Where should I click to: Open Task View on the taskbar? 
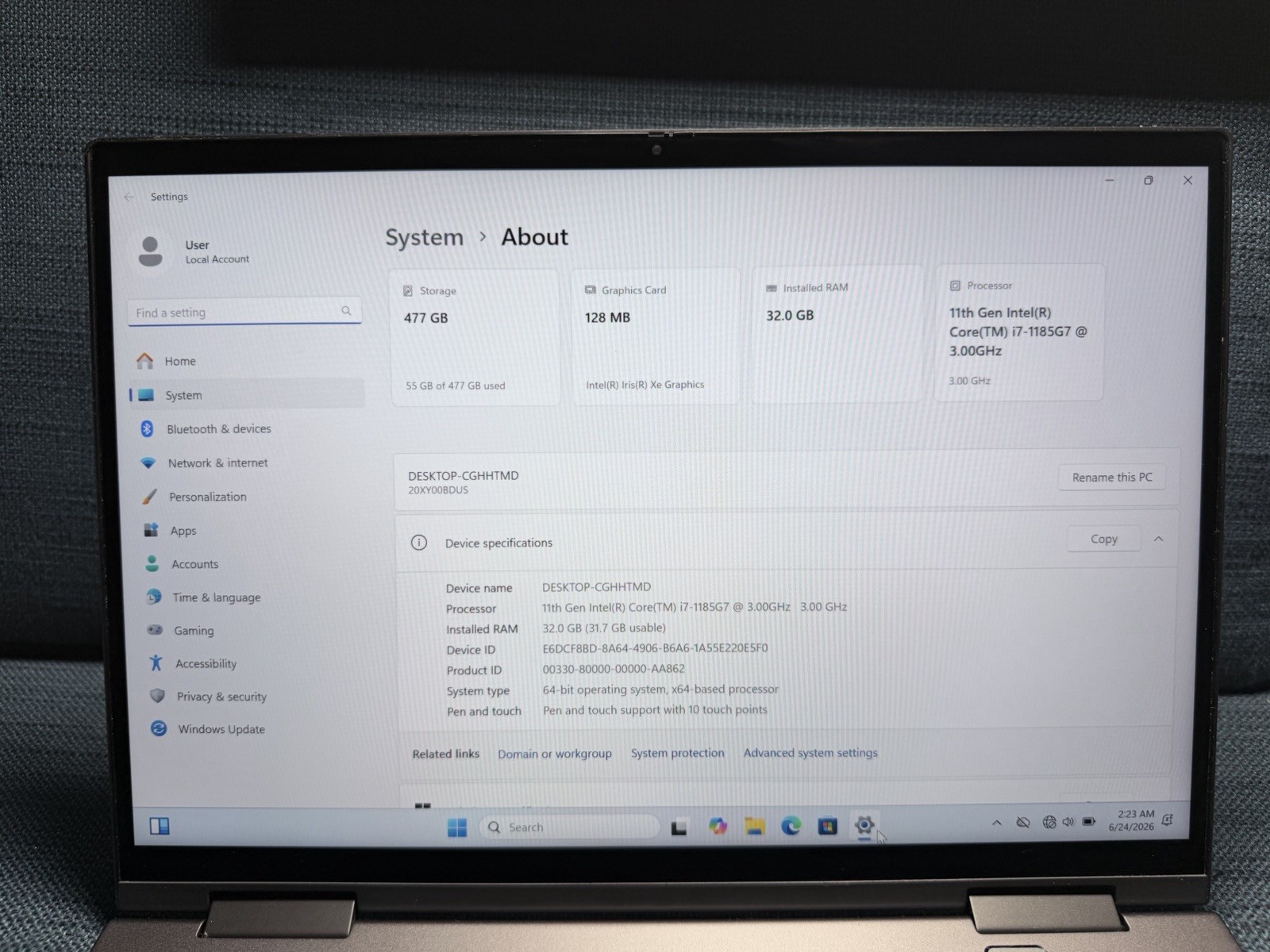click(x=679, y=827)
